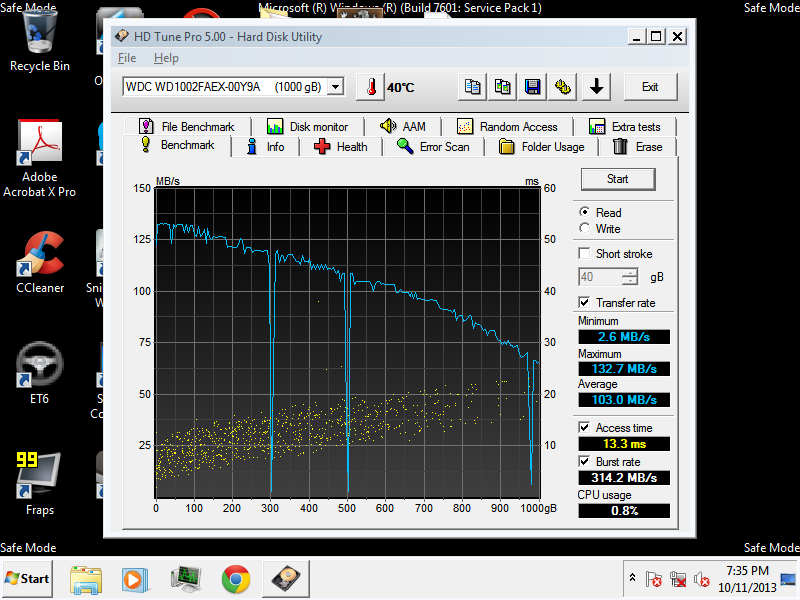Viewport: 800px width, 600px height.
Task: Copy screenshot to clipboard icon
Action: pos(503,87)
